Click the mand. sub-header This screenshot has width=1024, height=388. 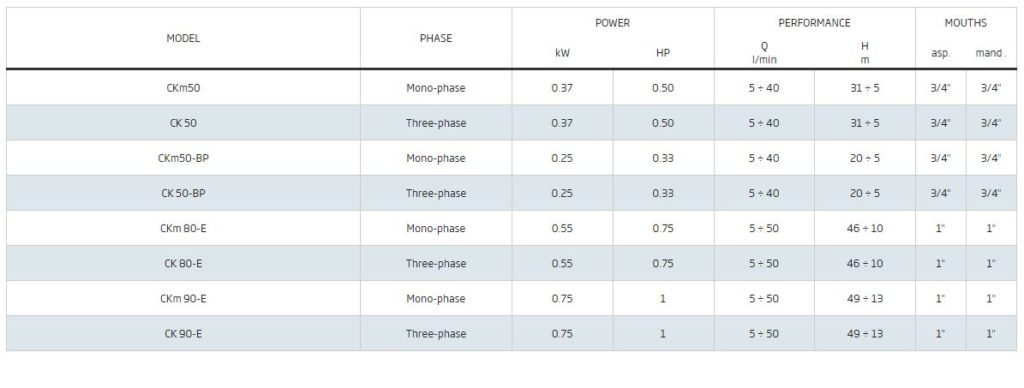[x=991, y=54]
